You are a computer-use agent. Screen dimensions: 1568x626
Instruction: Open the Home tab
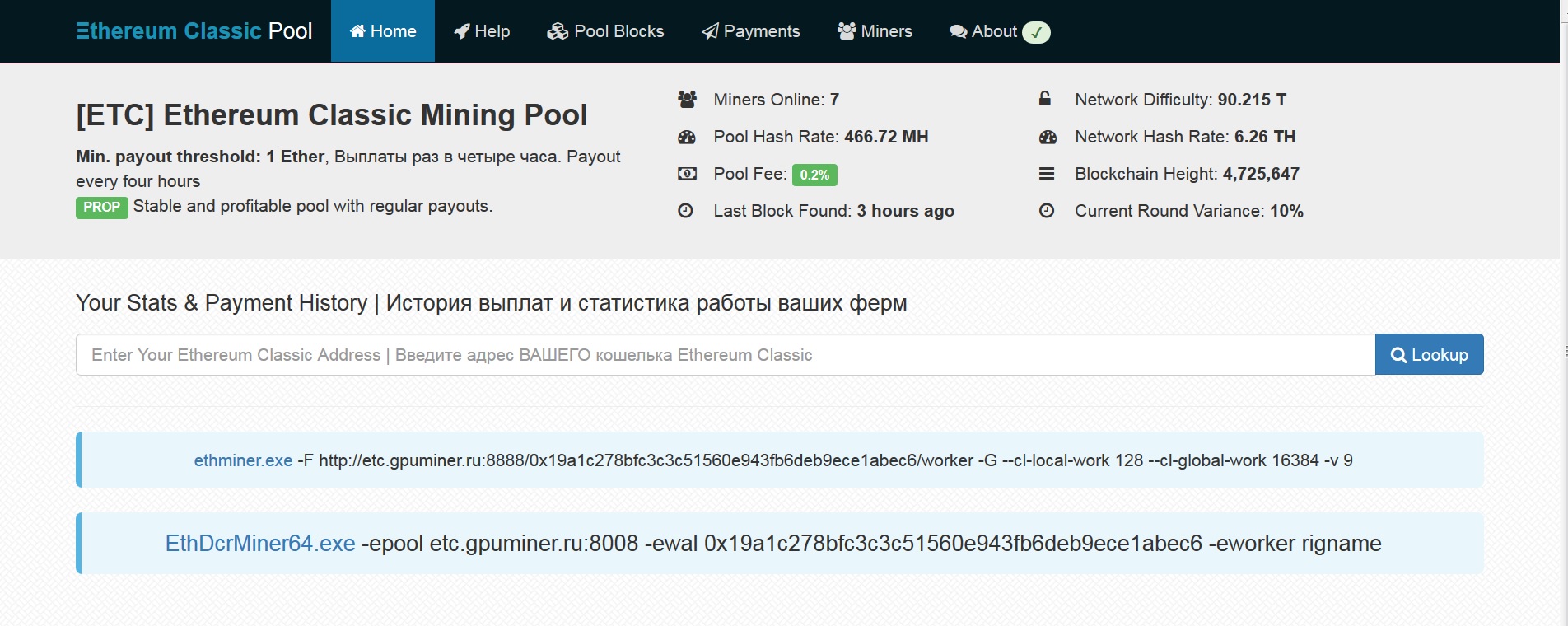383,31
